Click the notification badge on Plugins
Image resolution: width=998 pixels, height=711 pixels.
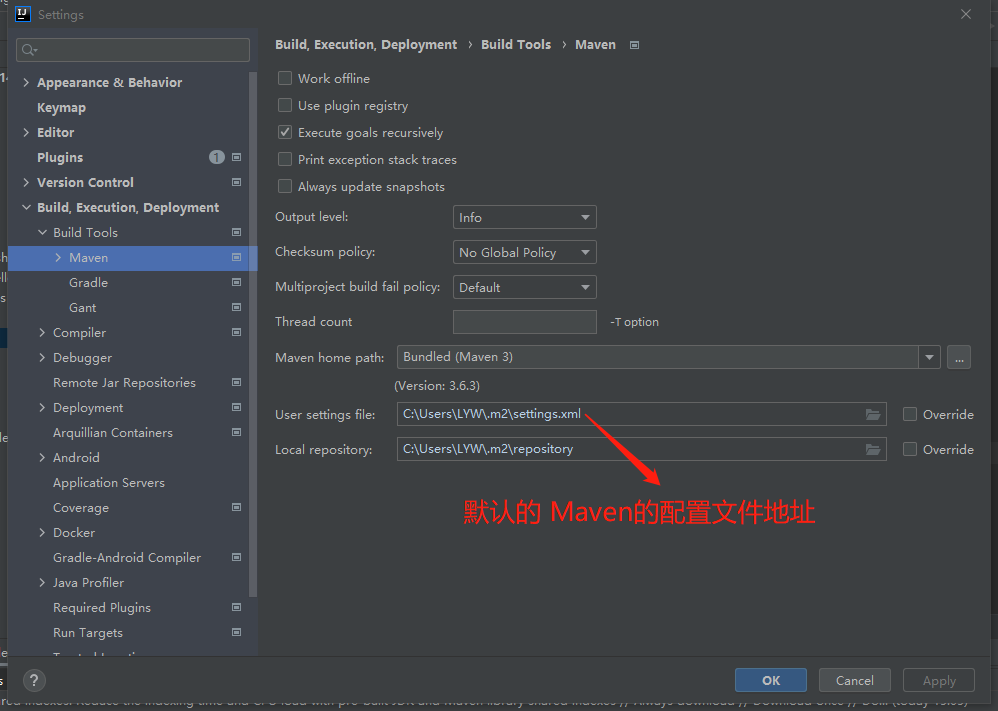[216, 157]
